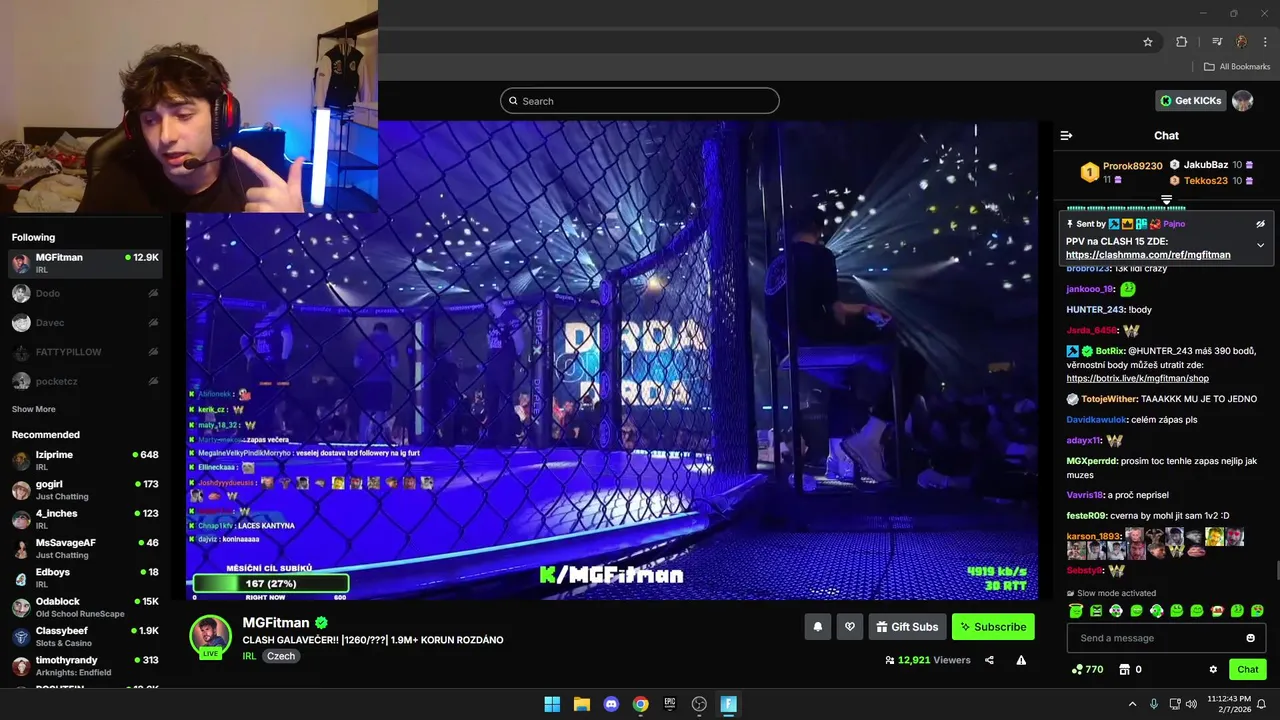Bookmark this page with the star icon
1280x720 pixels.
pyautogui.click(x=1148, y=42)
